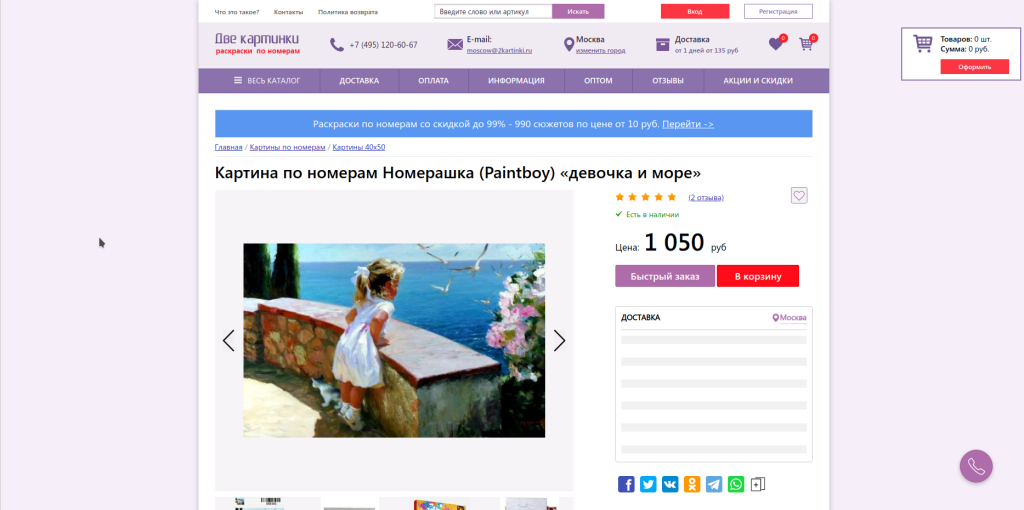Open ИНФОРМАЦИЯ menu item
Screen dimensions: 1024x510
516,81
